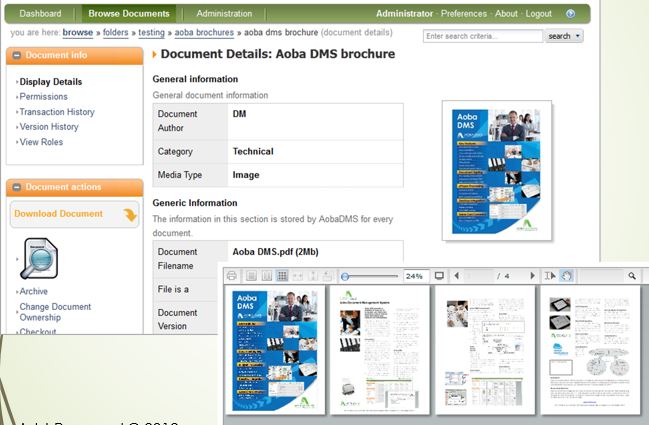Click the fit width icon
649x425 pixels.
[x=298, y=276]
